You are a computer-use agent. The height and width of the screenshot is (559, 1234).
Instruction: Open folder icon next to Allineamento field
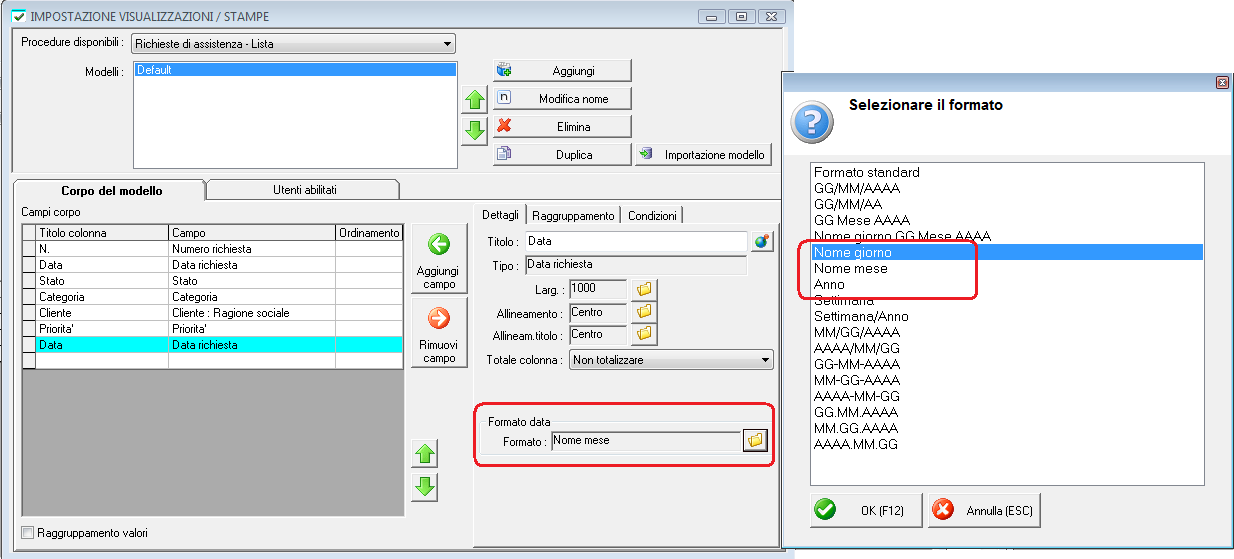[645, 312]
